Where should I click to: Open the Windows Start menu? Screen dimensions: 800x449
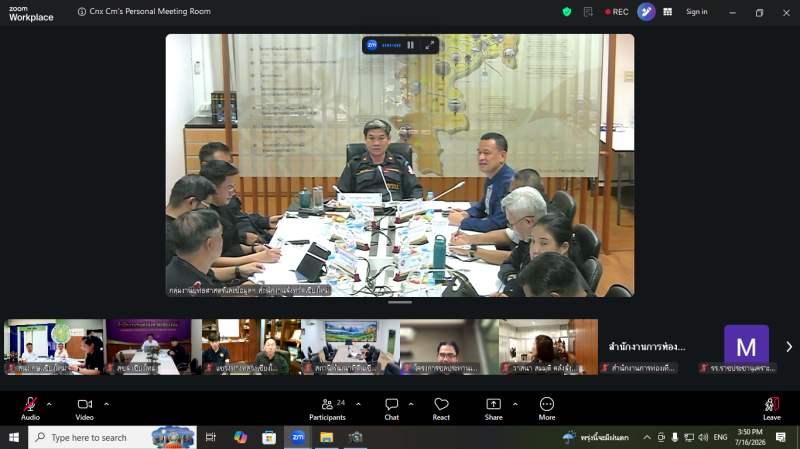click(x=14, y=437)
